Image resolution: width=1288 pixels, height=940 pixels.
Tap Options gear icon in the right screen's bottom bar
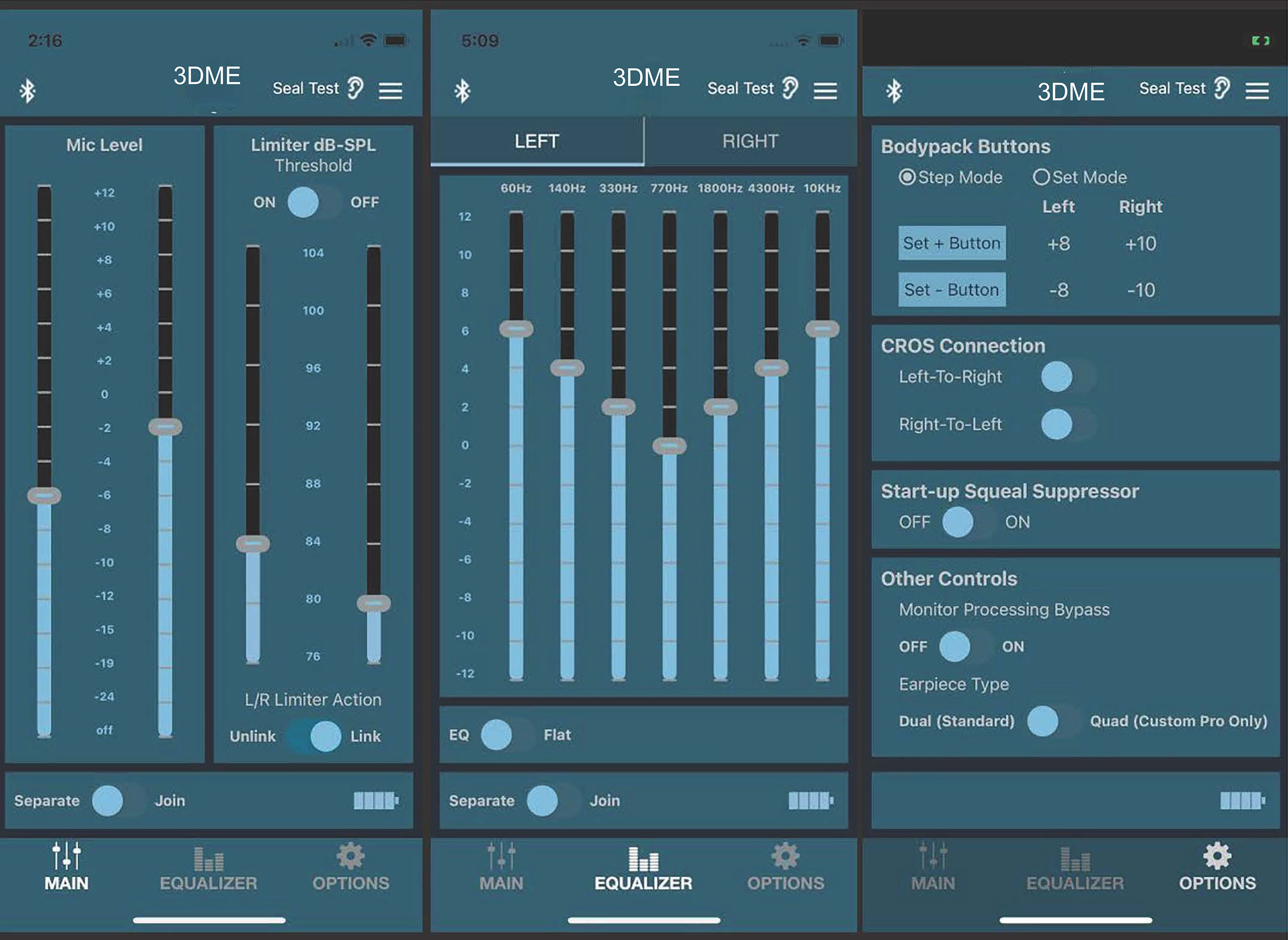pos(1217,856)
